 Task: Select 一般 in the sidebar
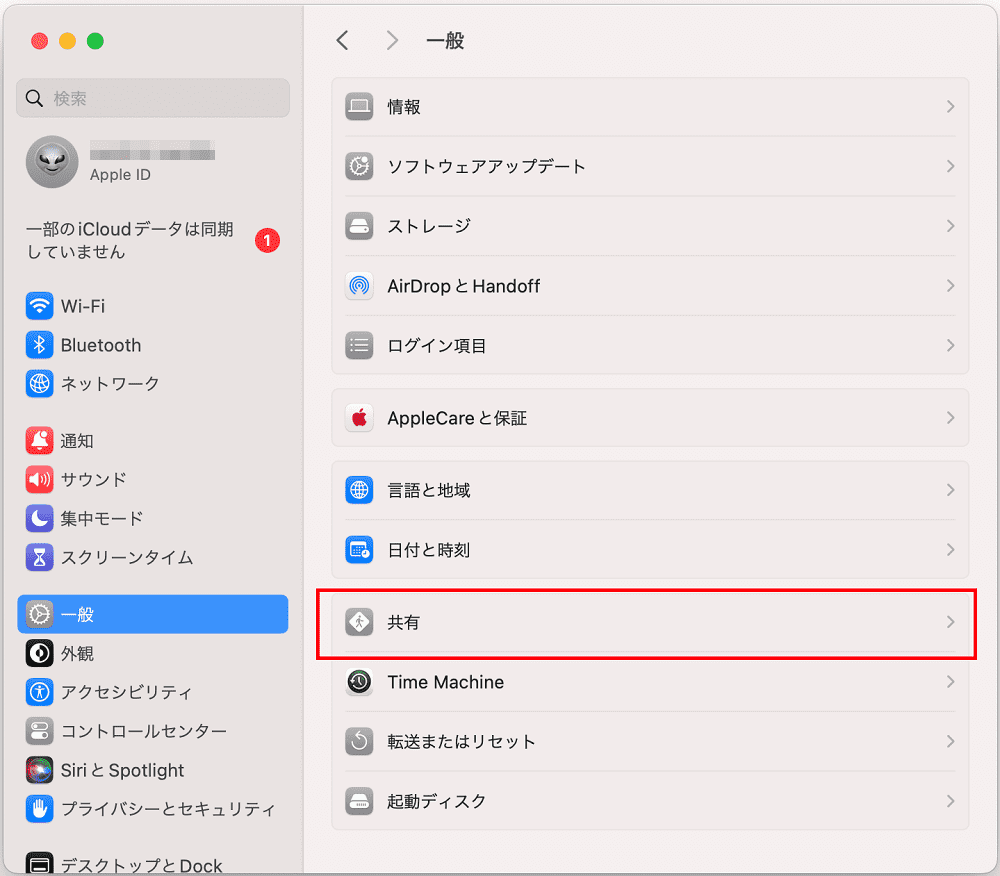pyautogui.click(x=153, y=615)
